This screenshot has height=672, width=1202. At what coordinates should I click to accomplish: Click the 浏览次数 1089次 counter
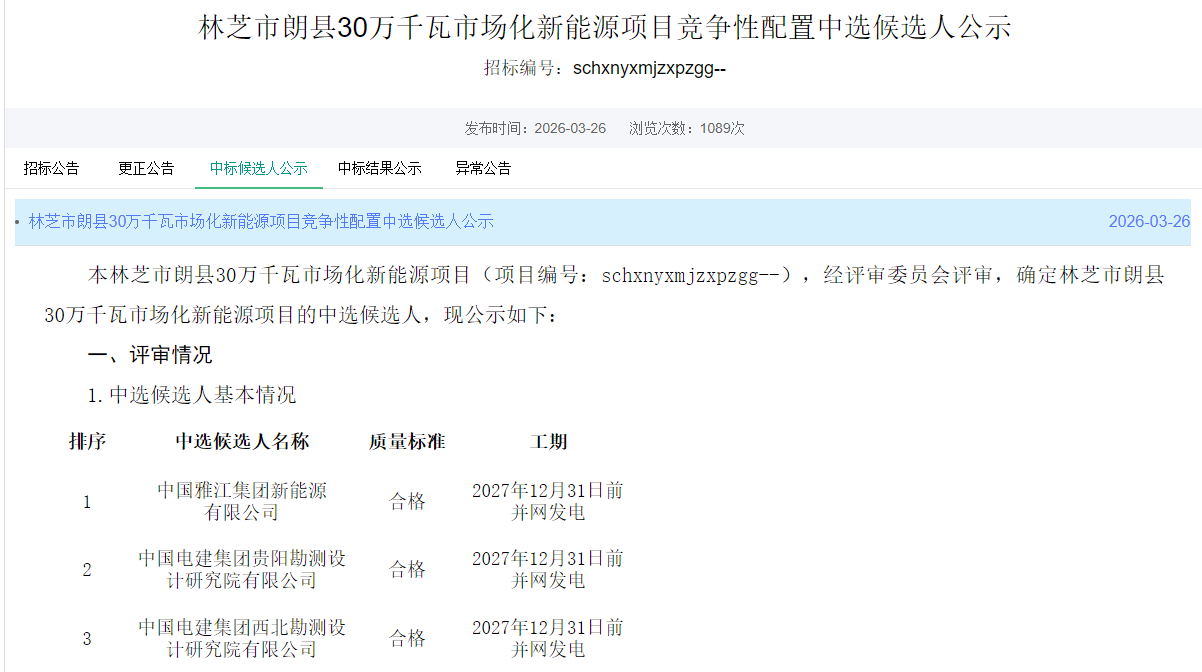coord(686,128)
